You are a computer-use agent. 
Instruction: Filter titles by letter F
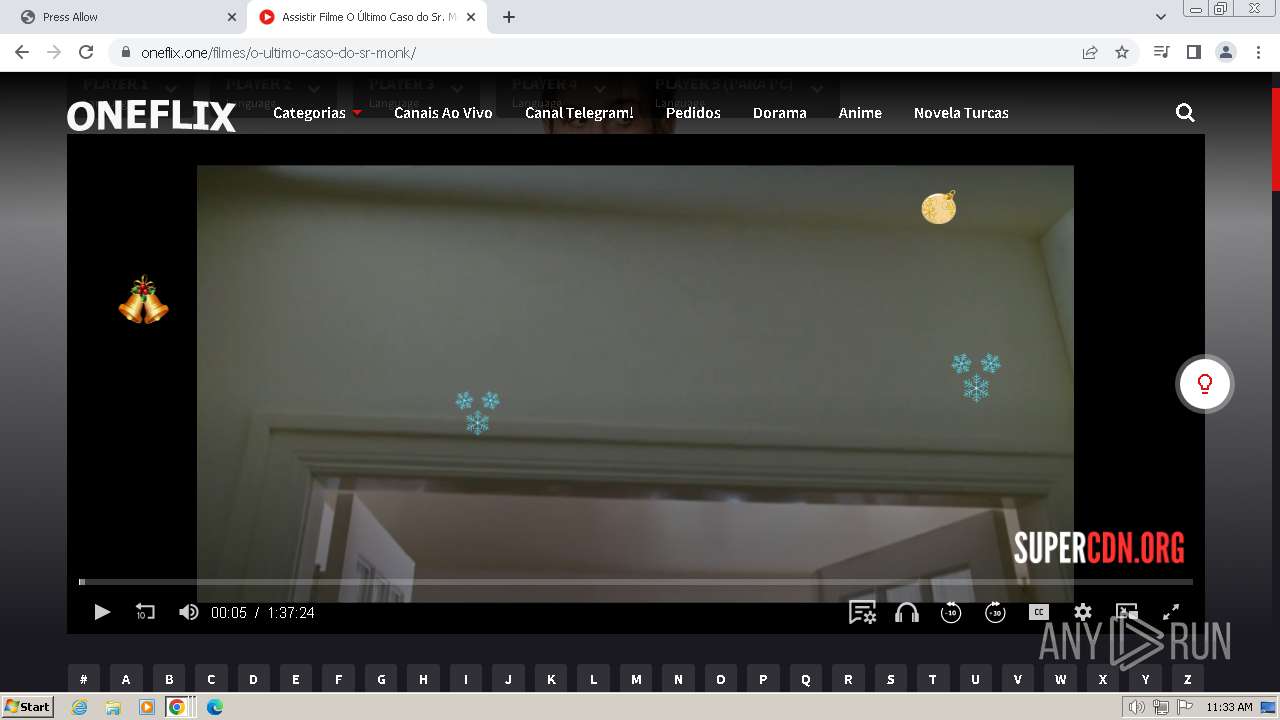338,679
